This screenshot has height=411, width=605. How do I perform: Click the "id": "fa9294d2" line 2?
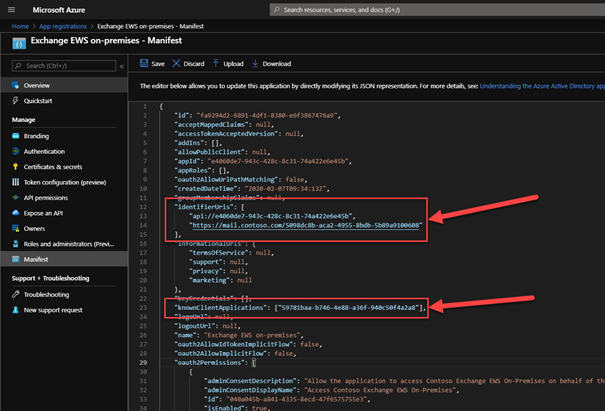[x=257, y=115]
